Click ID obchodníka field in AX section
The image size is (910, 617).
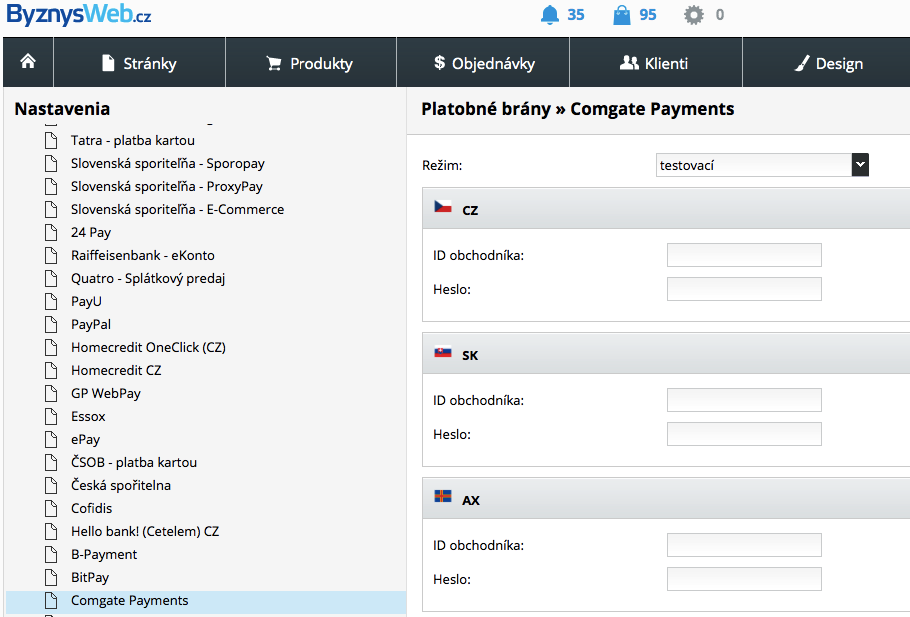click(x=744, y=545)
